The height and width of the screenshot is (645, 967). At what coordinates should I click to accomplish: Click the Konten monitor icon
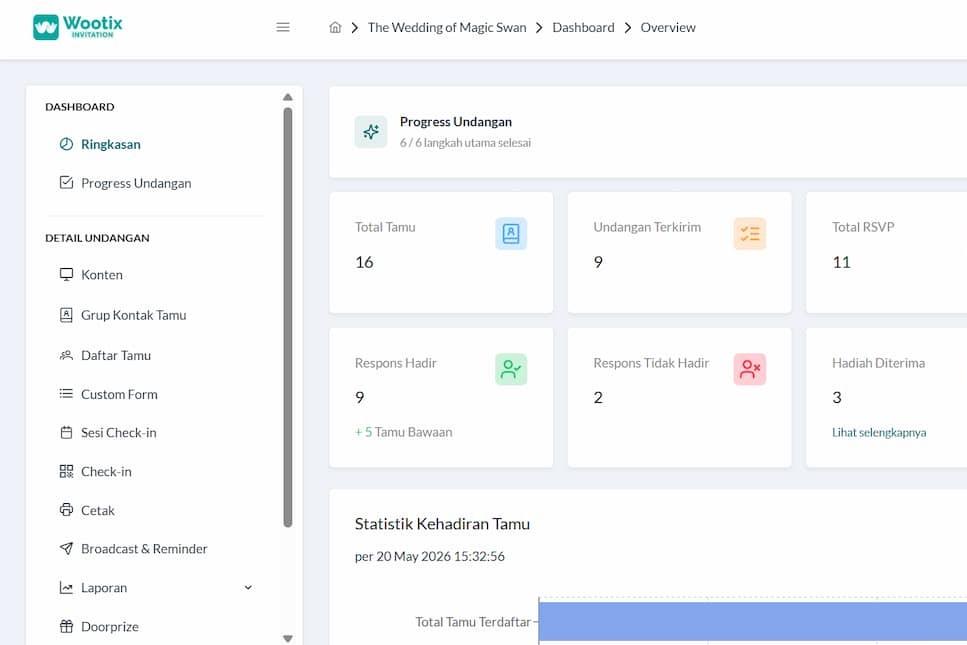(66, 274)
